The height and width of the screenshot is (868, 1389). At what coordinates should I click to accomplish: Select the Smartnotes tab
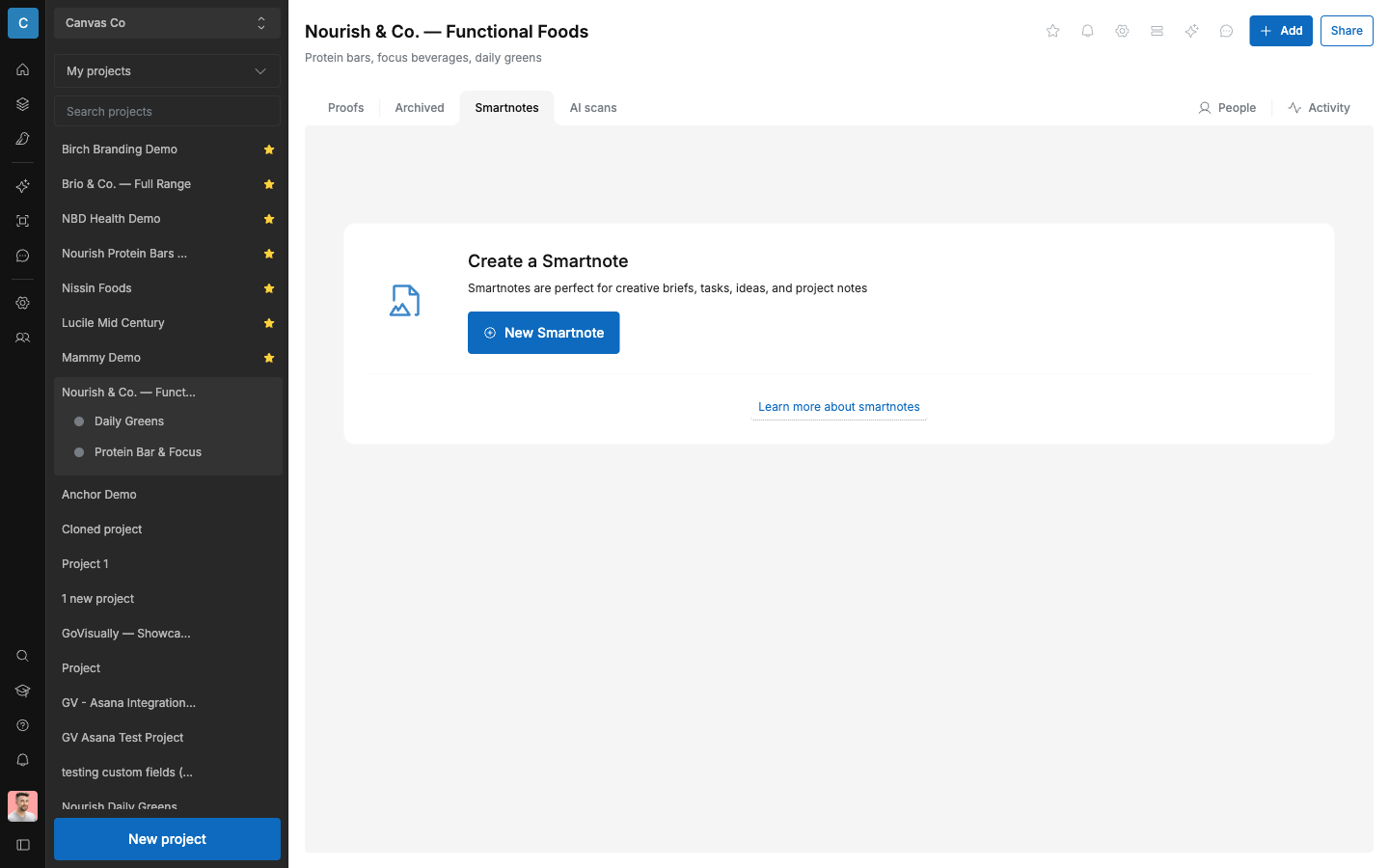(x=506, y=108)
